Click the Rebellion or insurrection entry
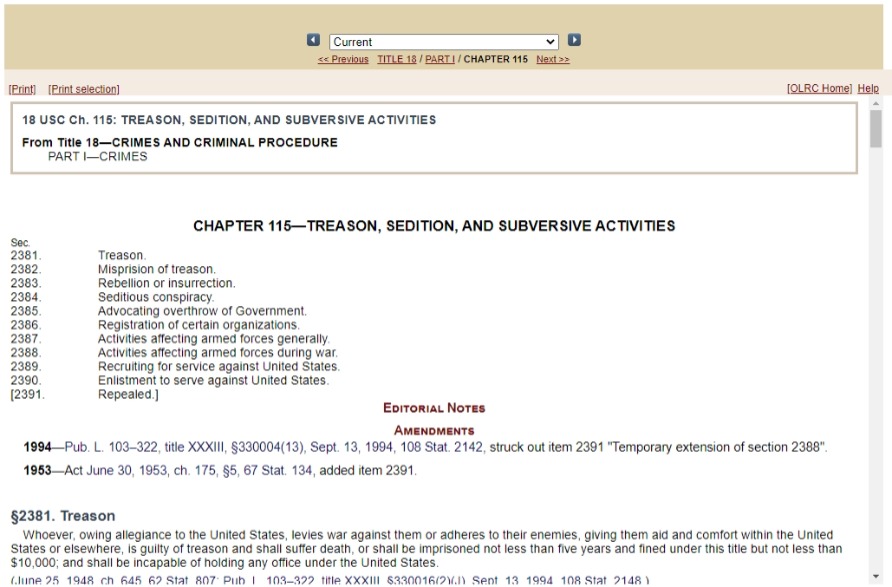892x587 pixels. [x=166, y=283]
